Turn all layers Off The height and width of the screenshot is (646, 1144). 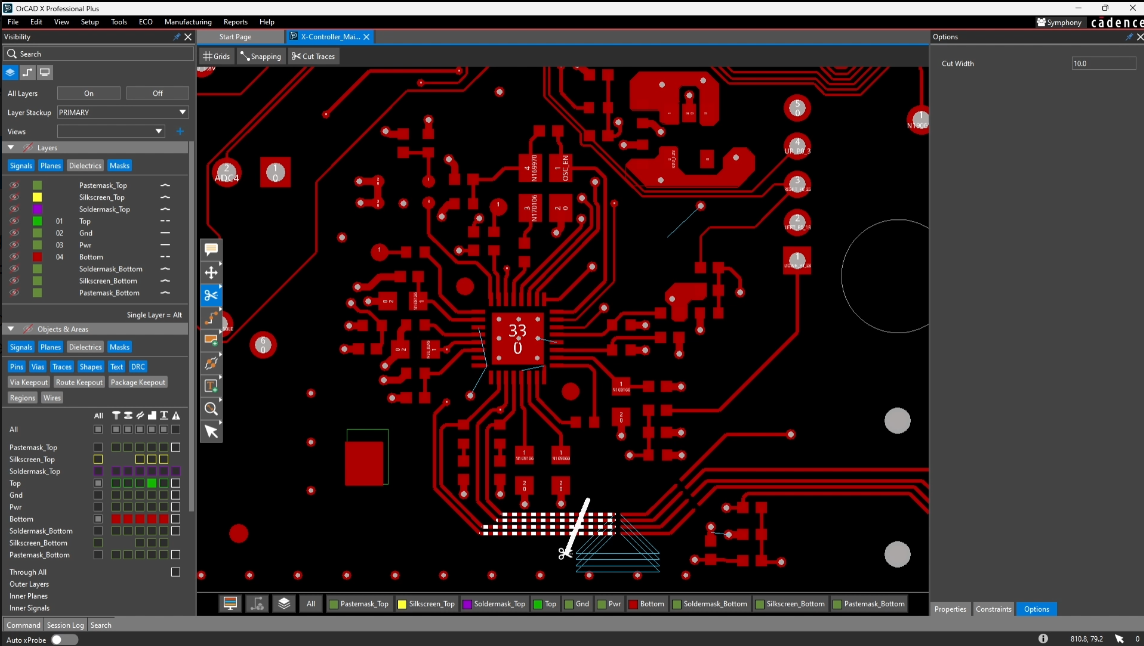157,93
